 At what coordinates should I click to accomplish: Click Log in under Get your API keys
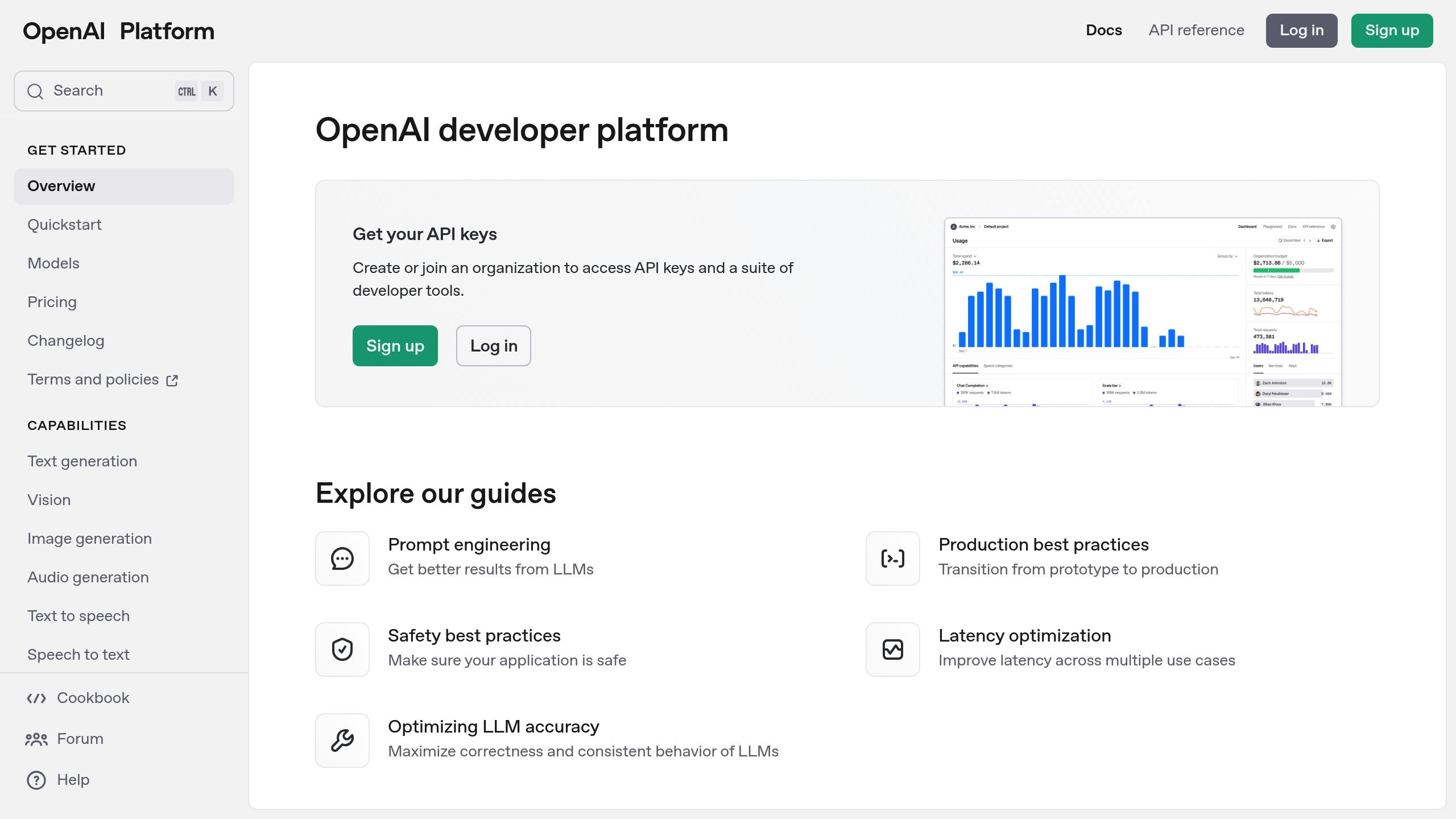[493, 346]
